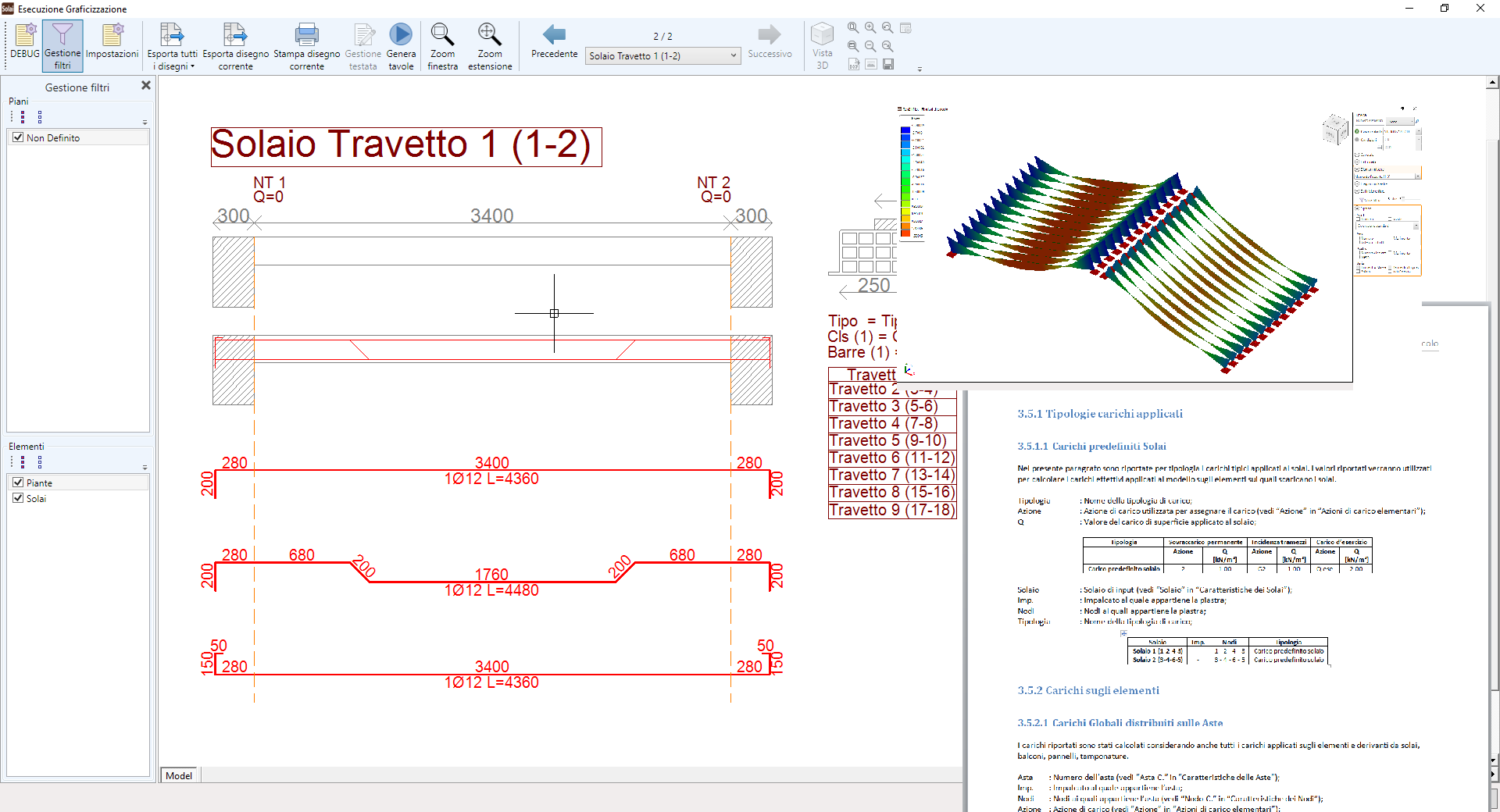Click view cube in 3D preview

tap(1334, 128)
